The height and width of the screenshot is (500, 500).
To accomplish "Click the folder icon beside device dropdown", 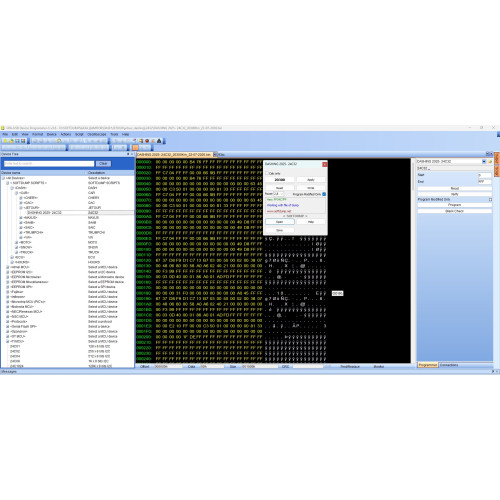I will pyautogui.click(x=490, y=161).
